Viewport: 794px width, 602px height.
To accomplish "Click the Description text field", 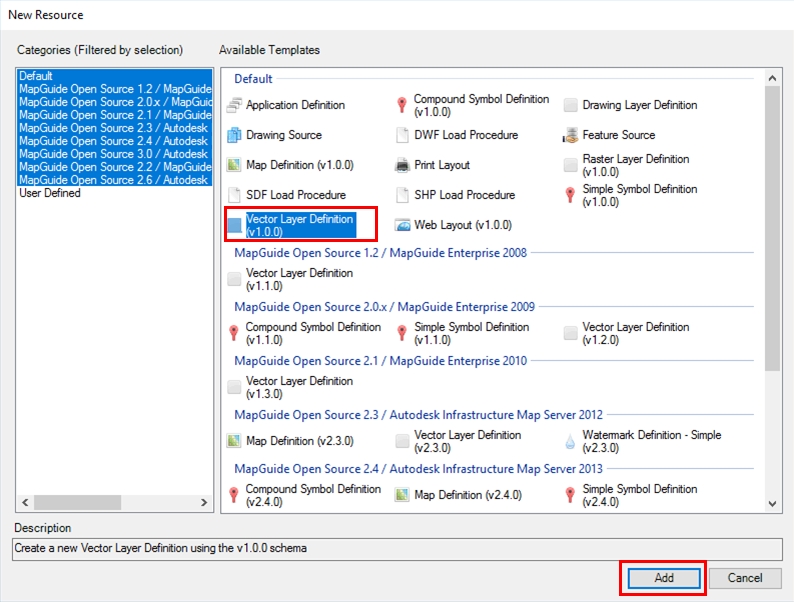I will 396,549.
